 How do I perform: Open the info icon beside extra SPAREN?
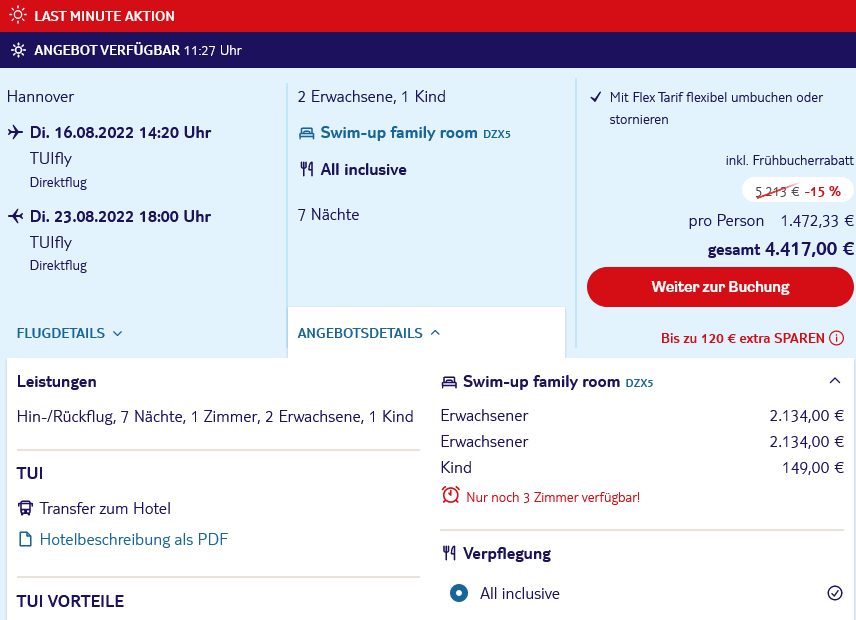click(836, 338)
